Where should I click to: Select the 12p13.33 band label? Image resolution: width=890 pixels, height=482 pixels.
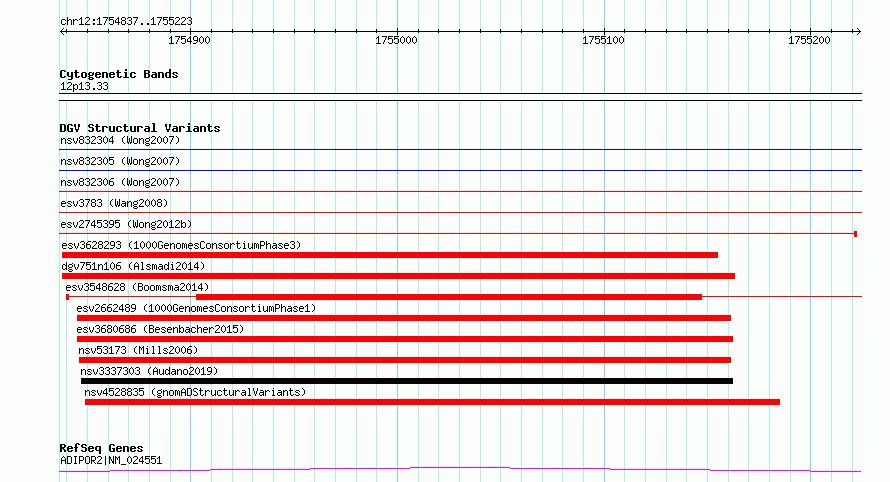(x=84, y=87)
